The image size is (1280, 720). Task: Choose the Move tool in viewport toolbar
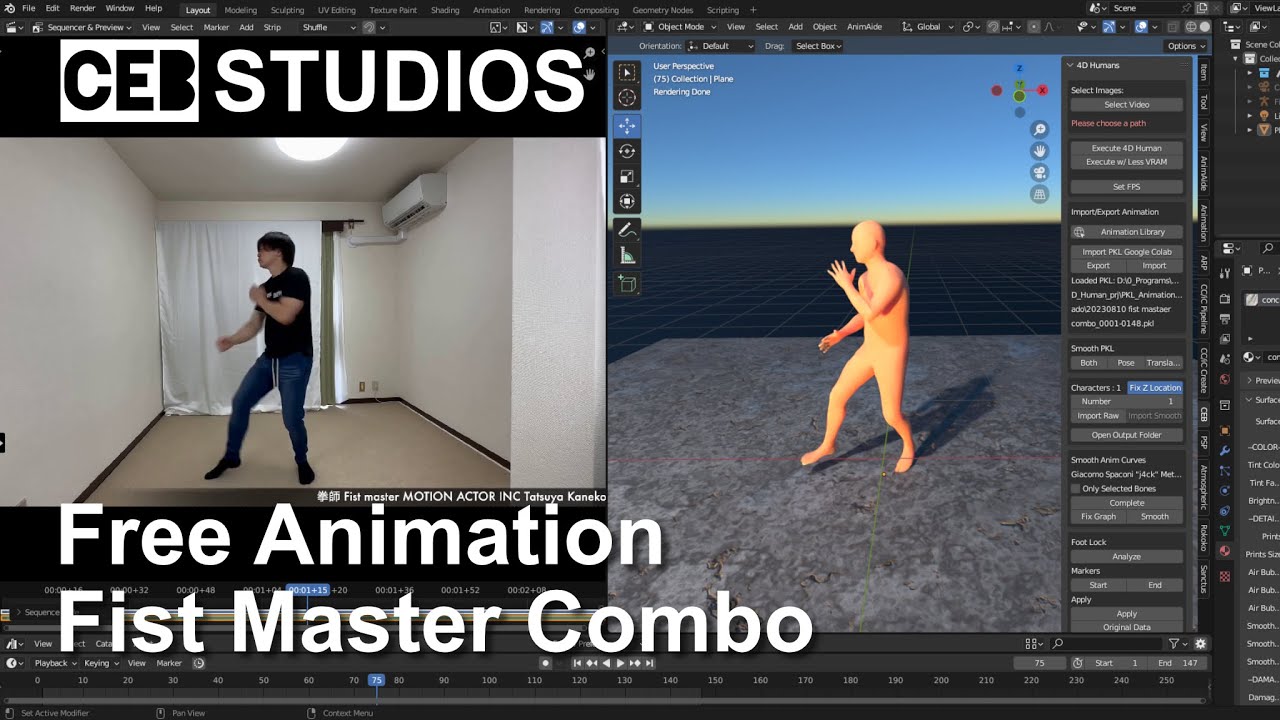pyautogui.click(x=627, y=126)
